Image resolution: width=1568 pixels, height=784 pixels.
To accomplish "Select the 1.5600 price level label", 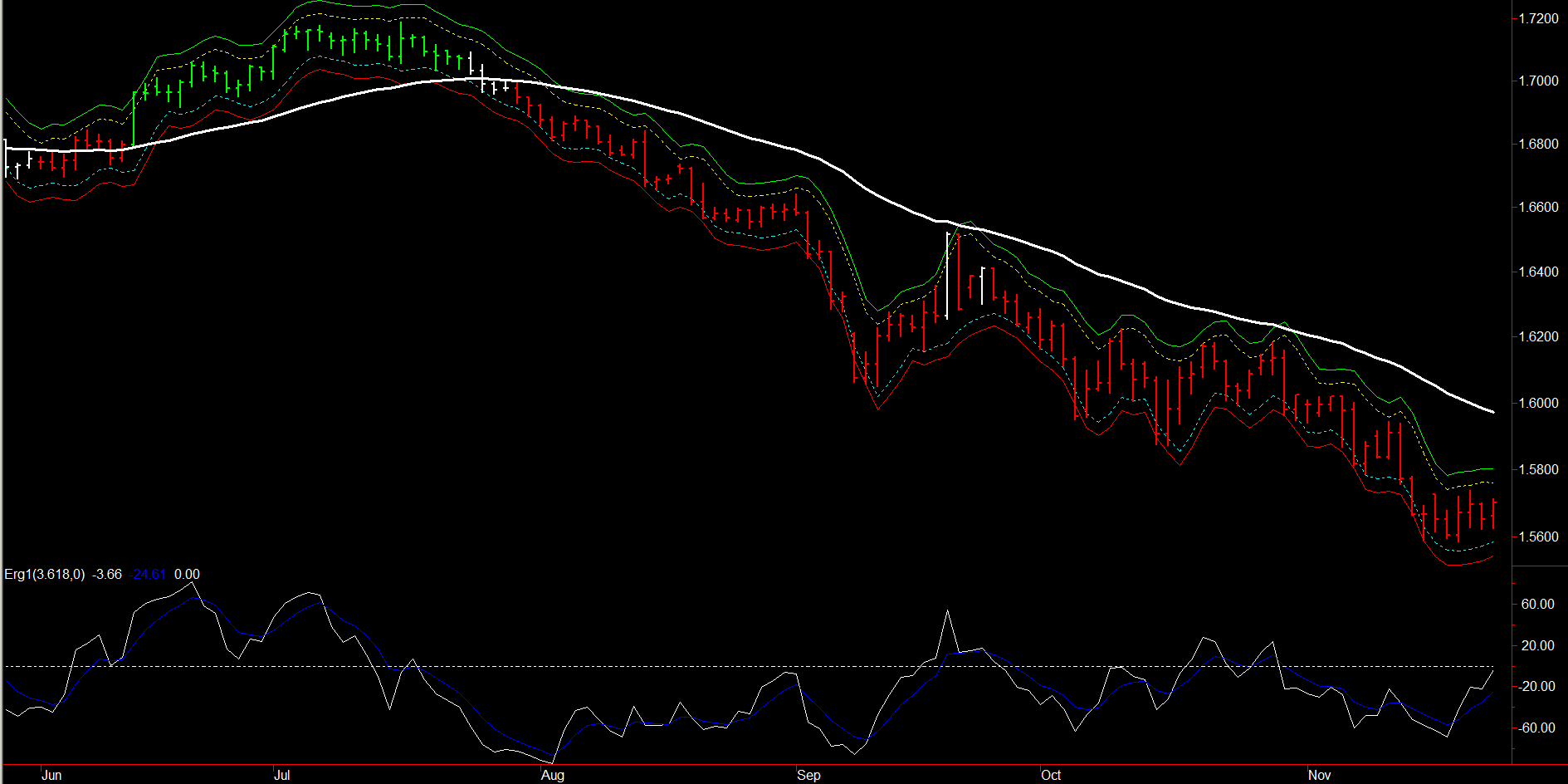I will (x=1538, y=537).
